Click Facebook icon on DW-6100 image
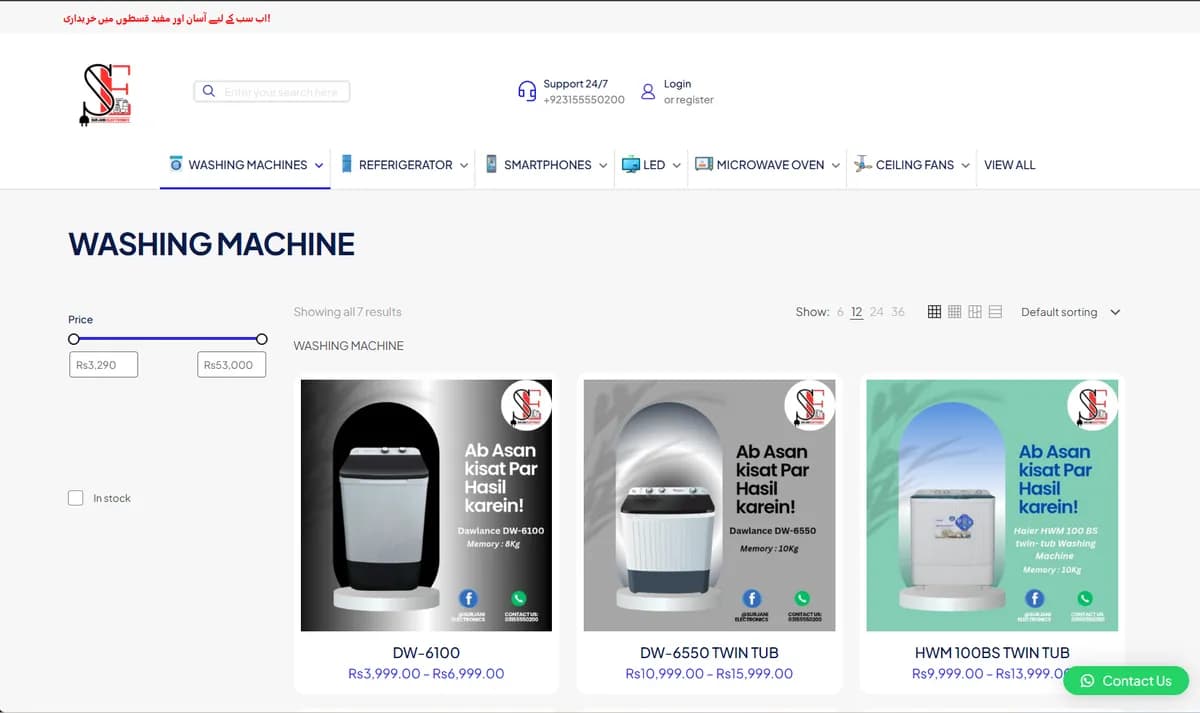 469,597
